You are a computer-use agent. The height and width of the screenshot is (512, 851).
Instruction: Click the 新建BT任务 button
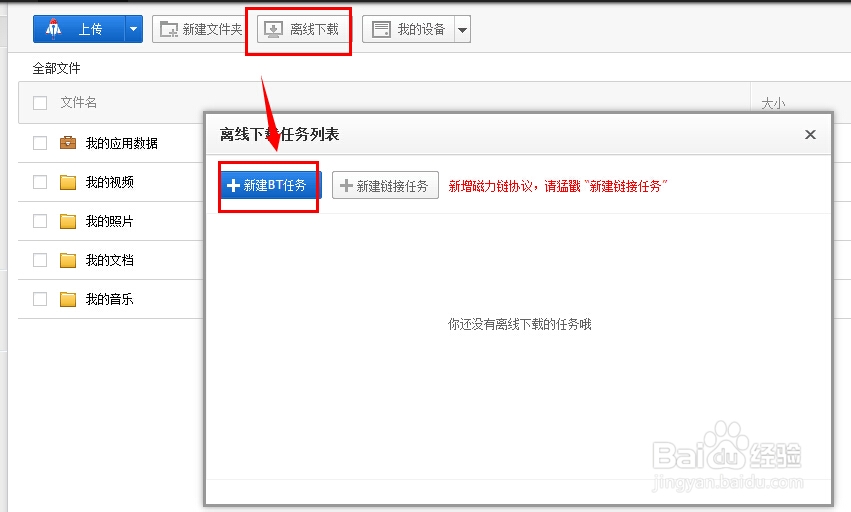[271, 185]
